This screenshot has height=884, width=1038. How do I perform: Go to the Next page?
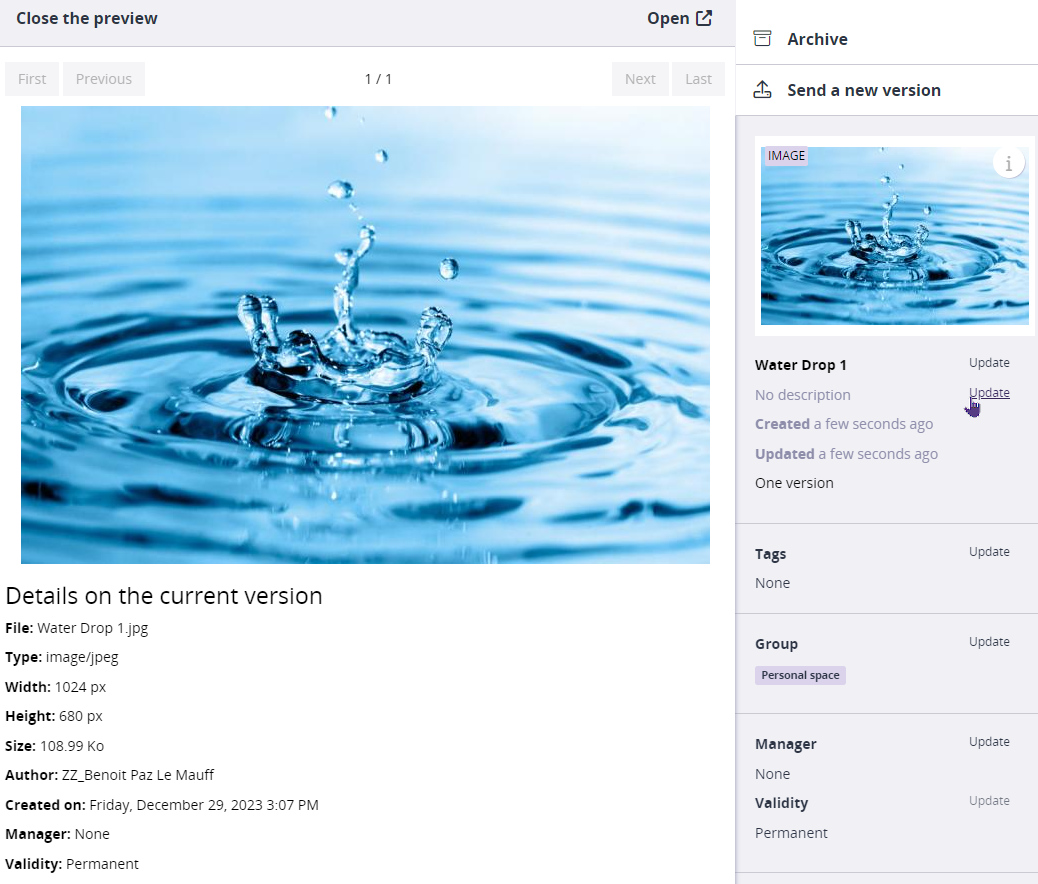640,79
